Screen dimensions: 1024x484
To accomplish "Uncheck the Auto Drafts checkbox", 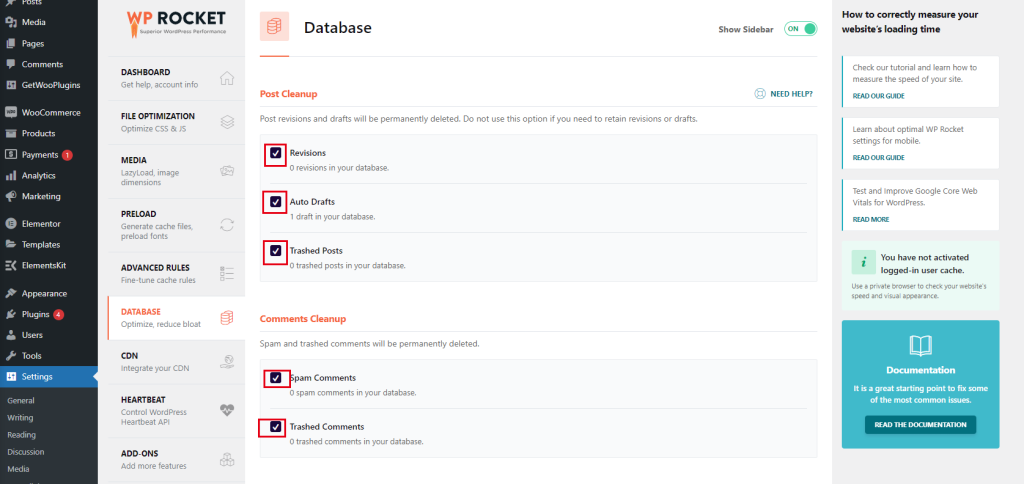I will pos(276,202).
